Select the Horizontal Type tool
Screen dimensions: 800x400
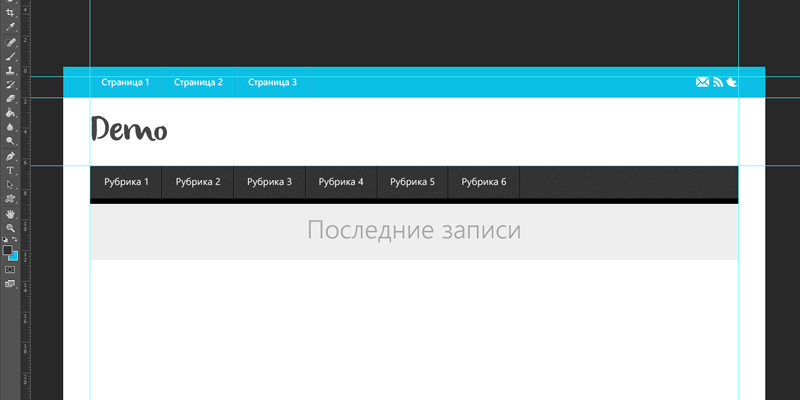coord(10,171)
